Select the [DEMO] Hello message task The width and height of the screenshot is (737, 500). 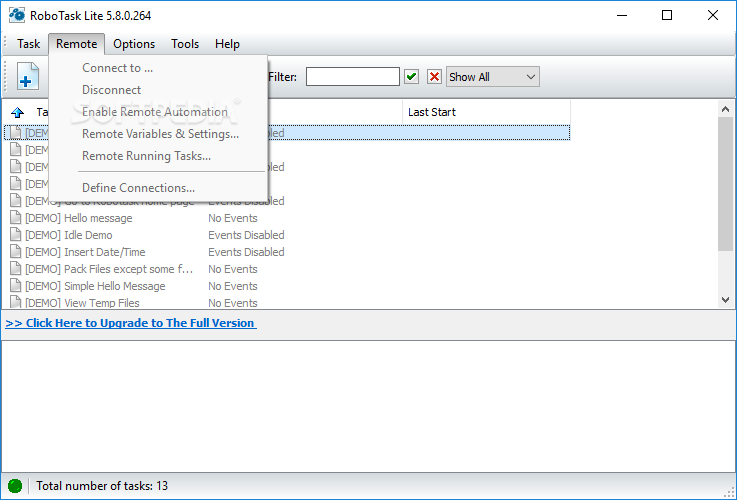point(78,218)
